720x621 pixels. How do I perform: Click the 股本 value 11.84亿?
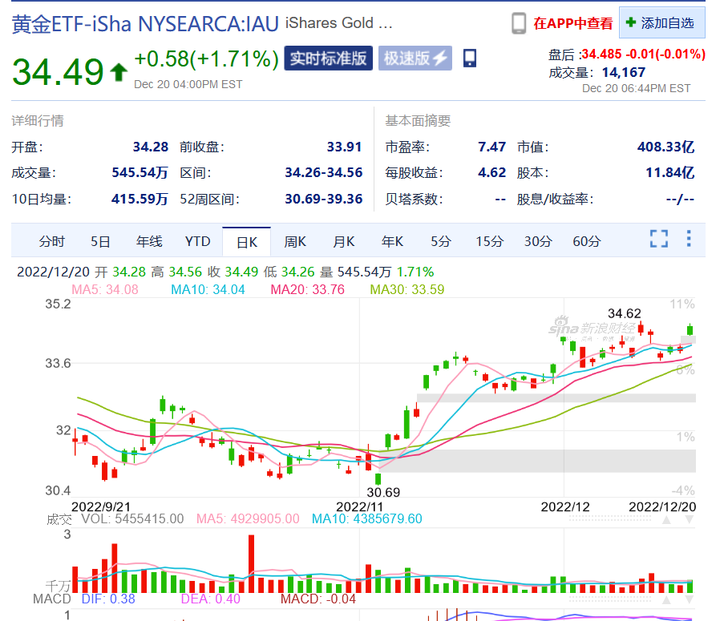[670, 173]
